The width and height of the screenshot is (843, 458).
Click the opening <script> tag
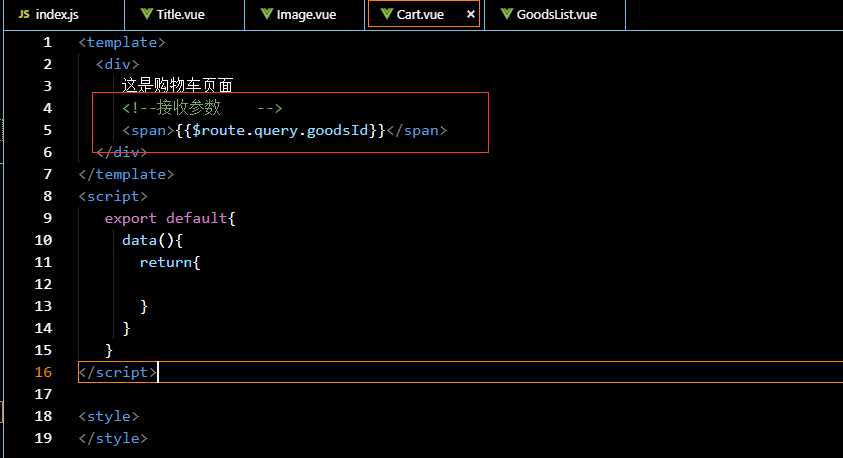113,197
